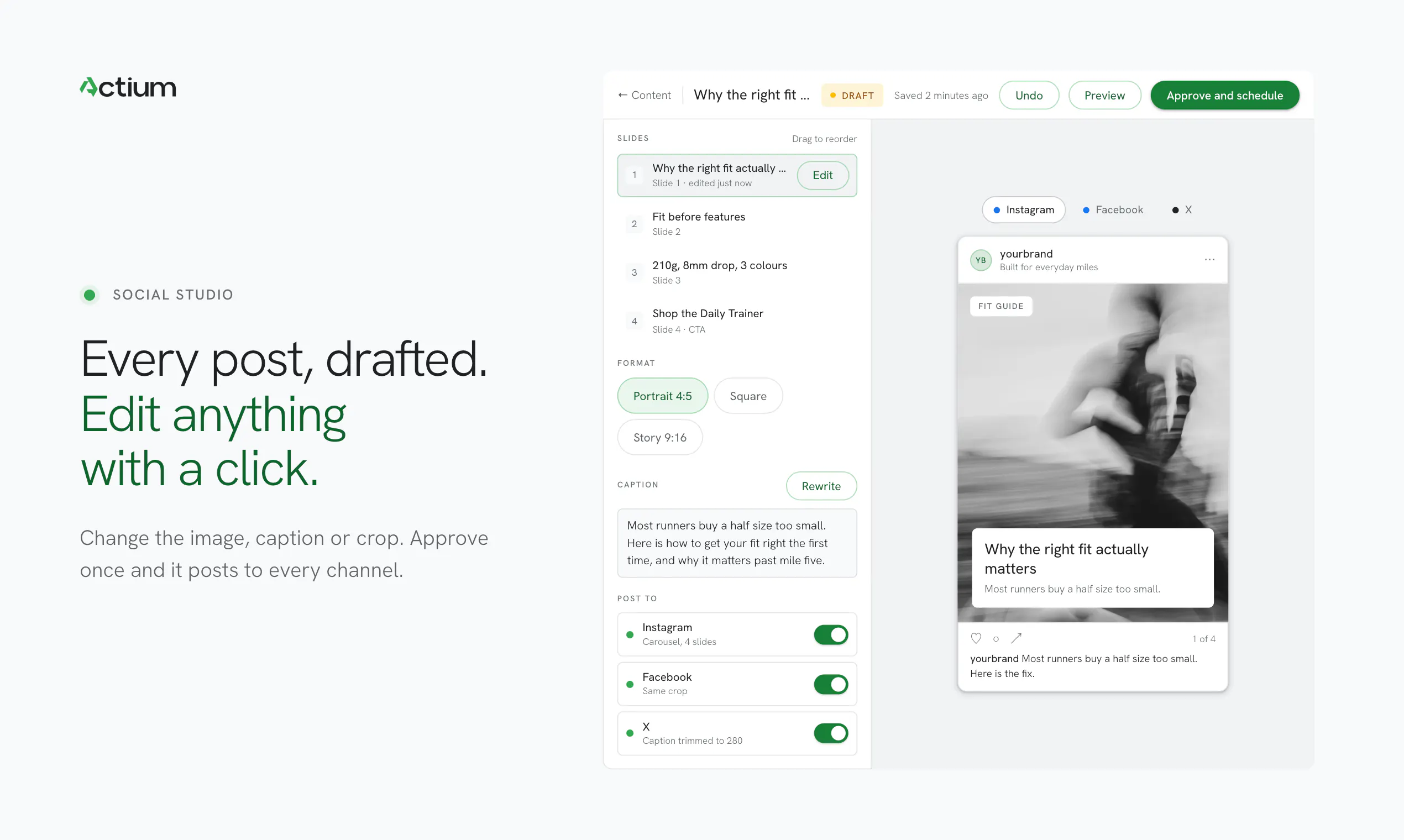This screenshot has width=1404, height=840.
Task: Click 'Caption trimmed to 280' text
Action: pos(692,741)
